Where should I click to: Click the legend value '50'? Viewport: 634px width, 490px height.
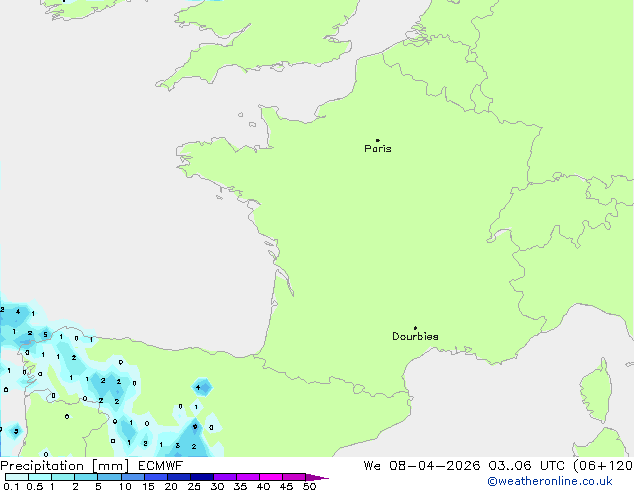tap(309, 486)
